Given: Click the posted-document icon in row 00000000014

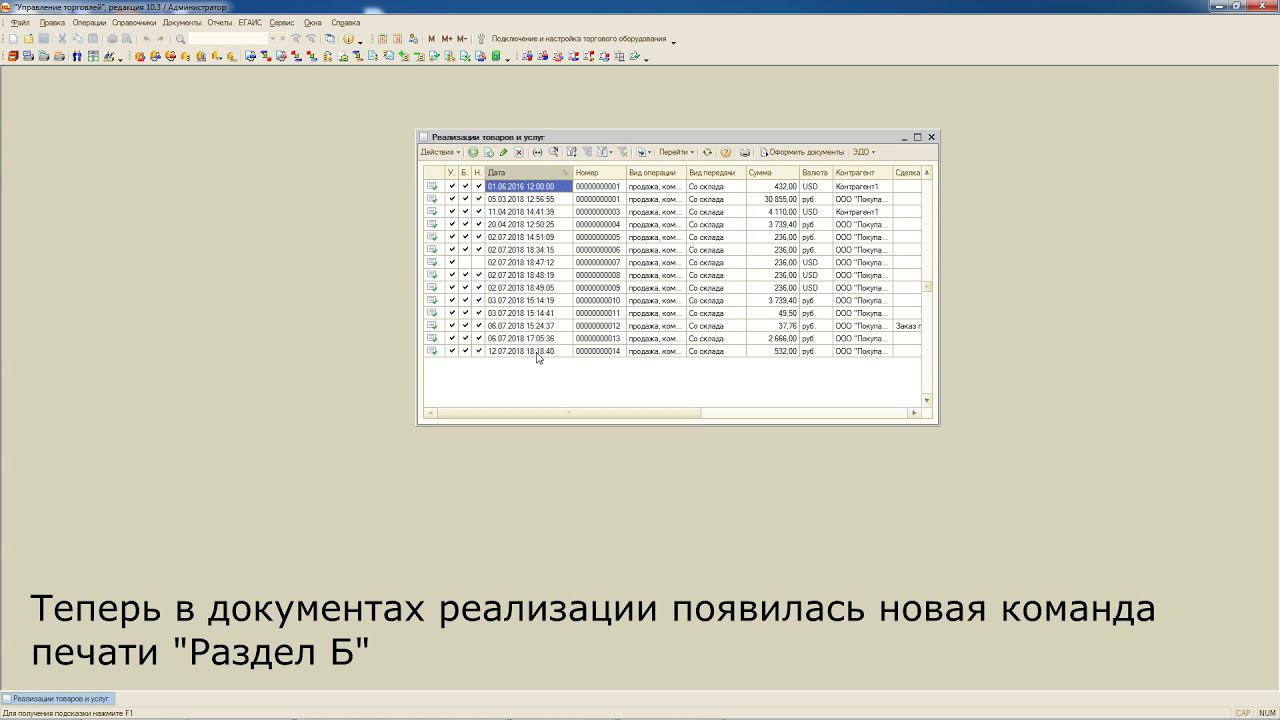Looking at the screenshot, I should 432,351.
